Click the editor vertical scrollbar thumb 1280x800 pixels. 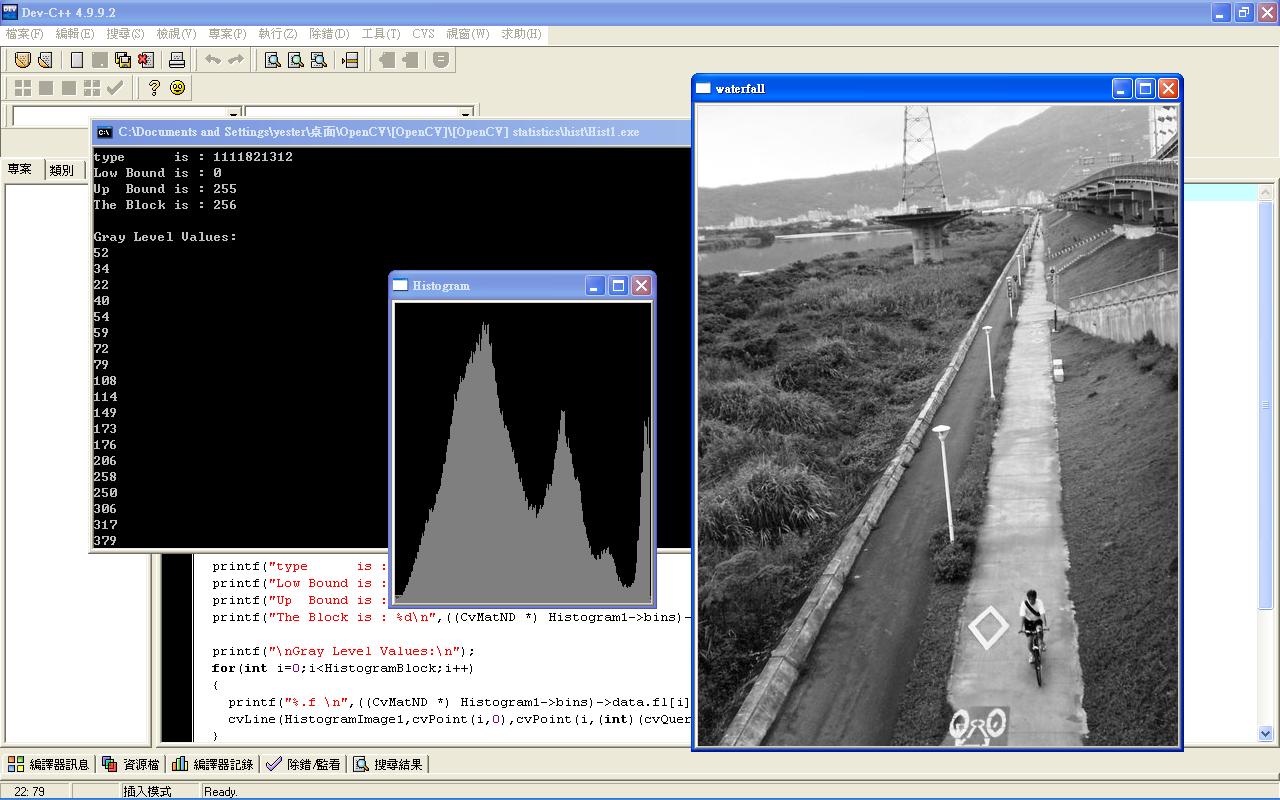tap(1266, 405)
